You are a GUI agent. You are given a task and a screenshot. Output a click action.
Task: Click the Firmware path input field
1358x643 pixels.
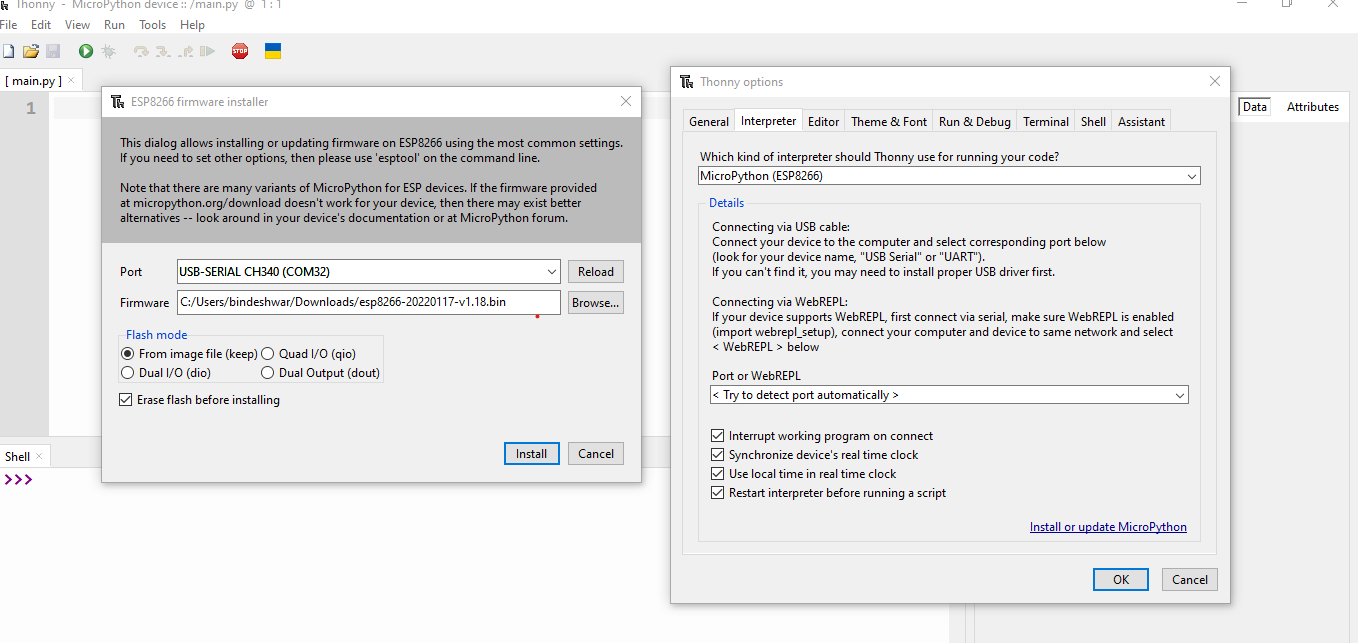point(368,302)
